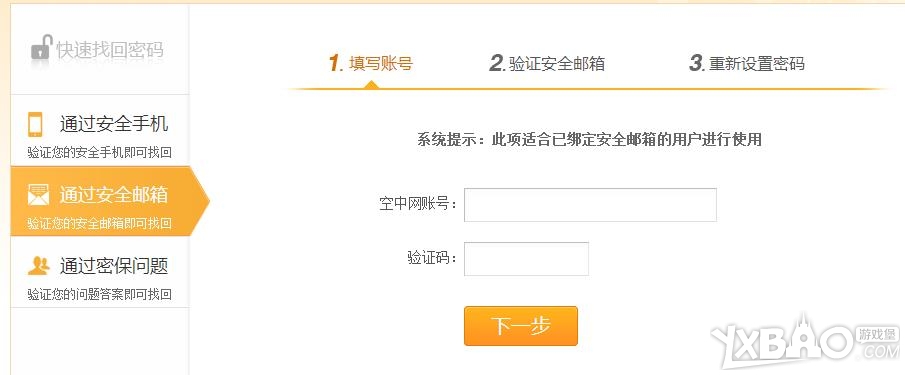
Task: Select the 通过安全手机 recovery option
Action: click(x=100, y=130)
